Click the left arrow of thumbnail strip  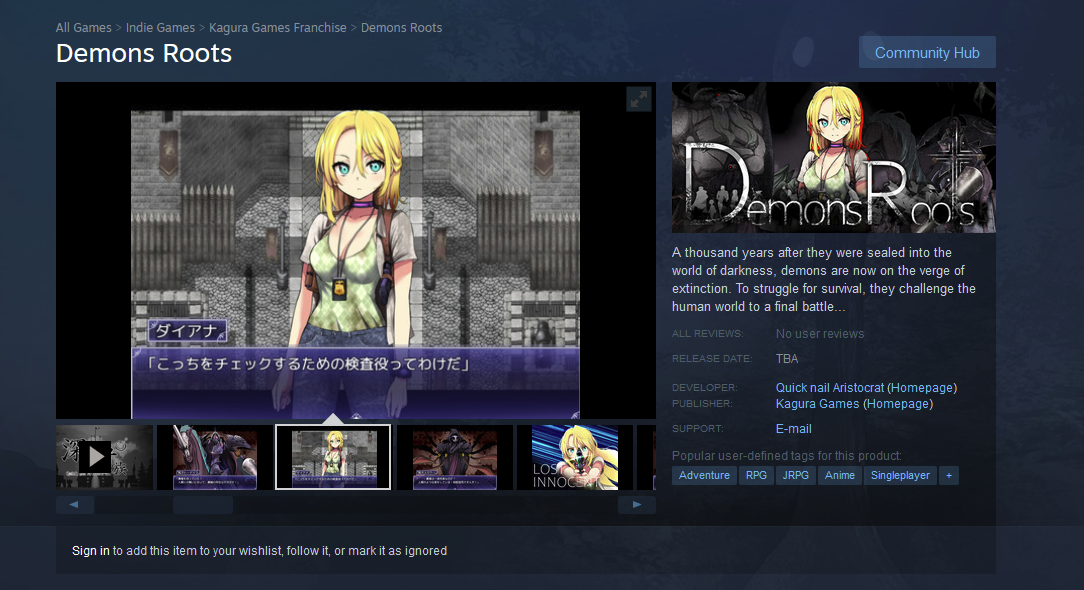(x=75, y=505)
